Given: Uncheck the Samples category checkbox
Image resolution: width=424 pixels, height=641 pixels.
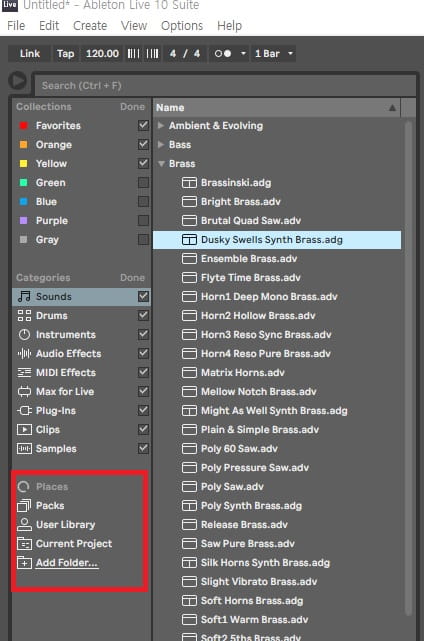Looking at the screenshot, I should (143, 448).
